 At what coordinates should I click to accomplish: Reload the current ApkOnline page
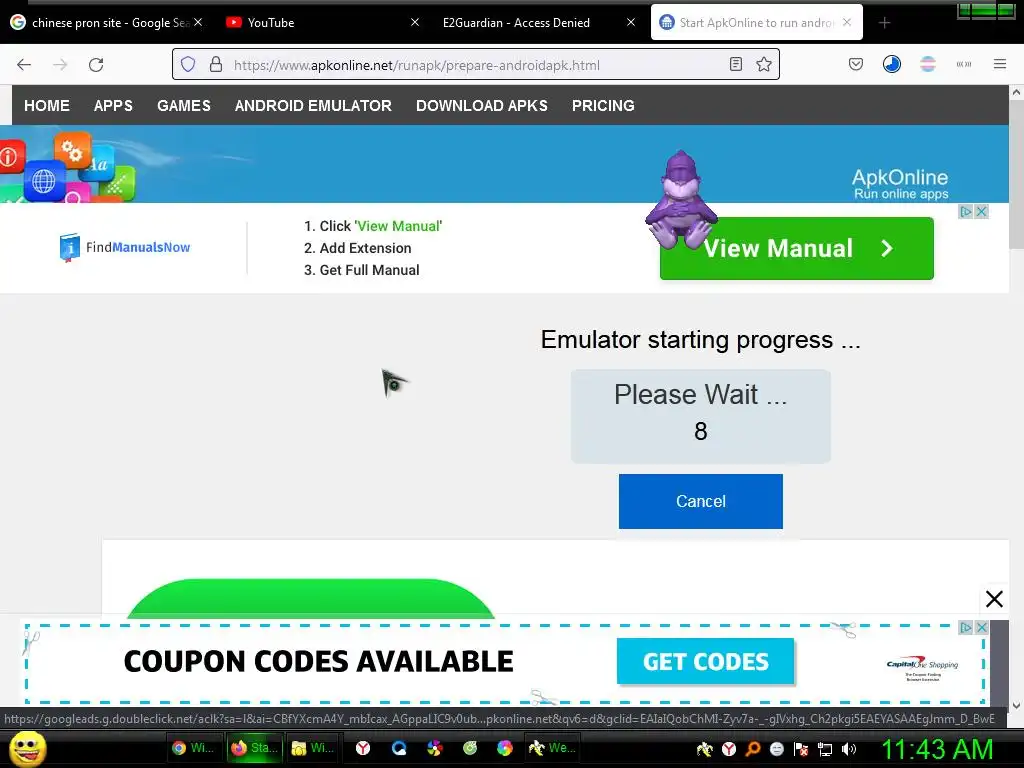pos(96,65)
